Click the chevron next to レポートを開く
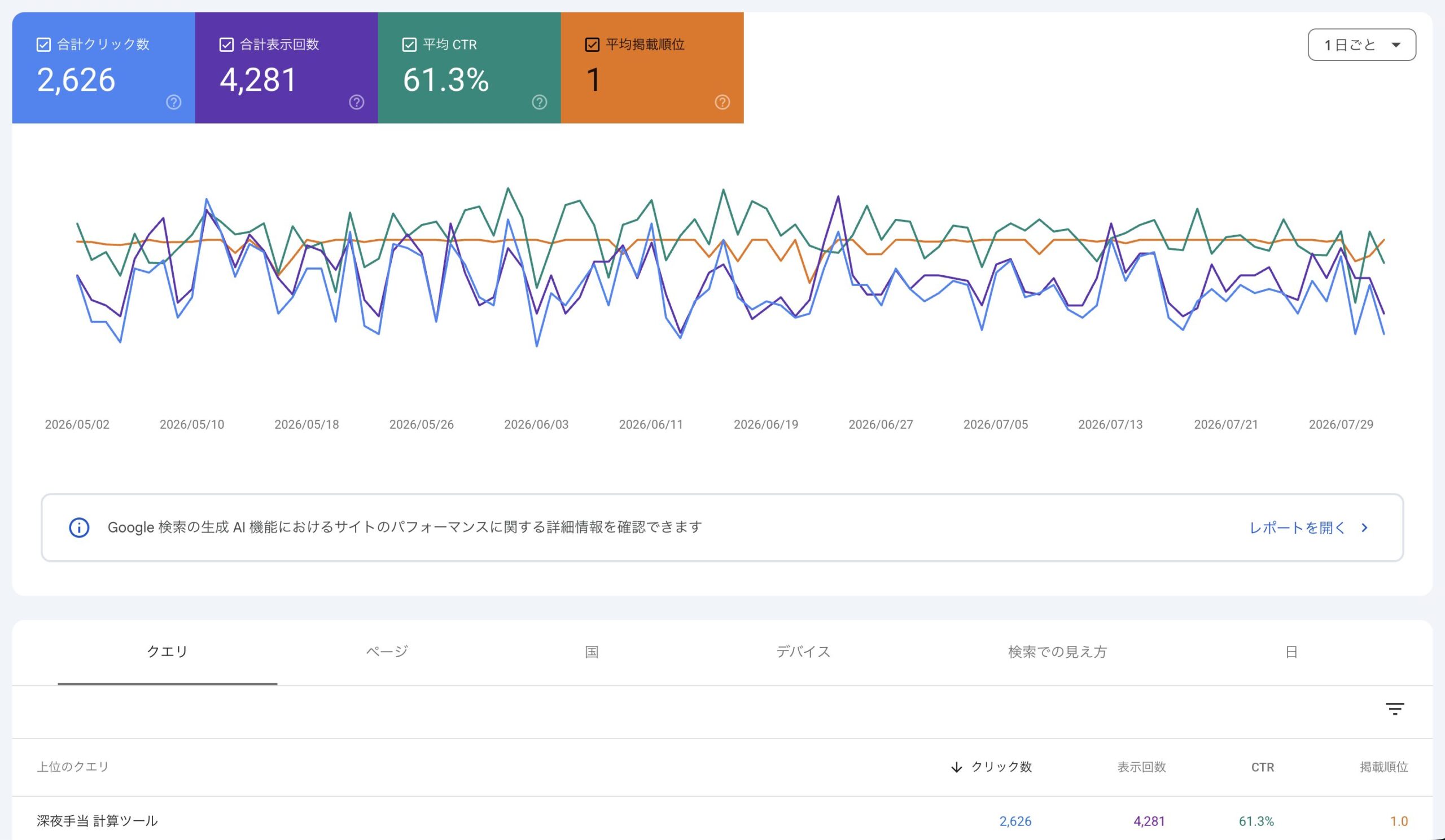1445x840 pixels. [1365, 527]
